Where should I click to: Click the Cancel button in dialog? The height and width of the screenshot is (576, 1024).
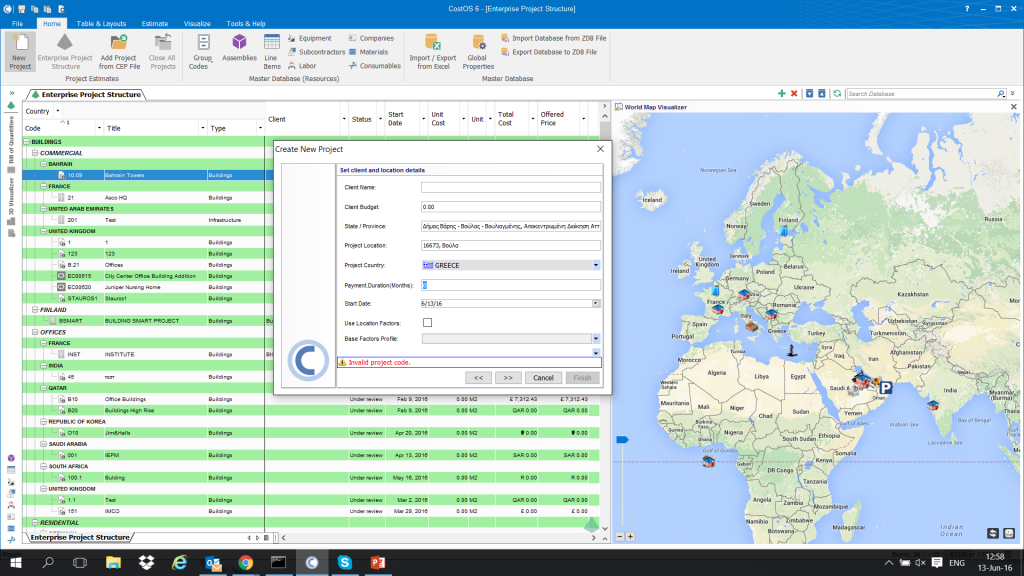(x=543, y=377)
